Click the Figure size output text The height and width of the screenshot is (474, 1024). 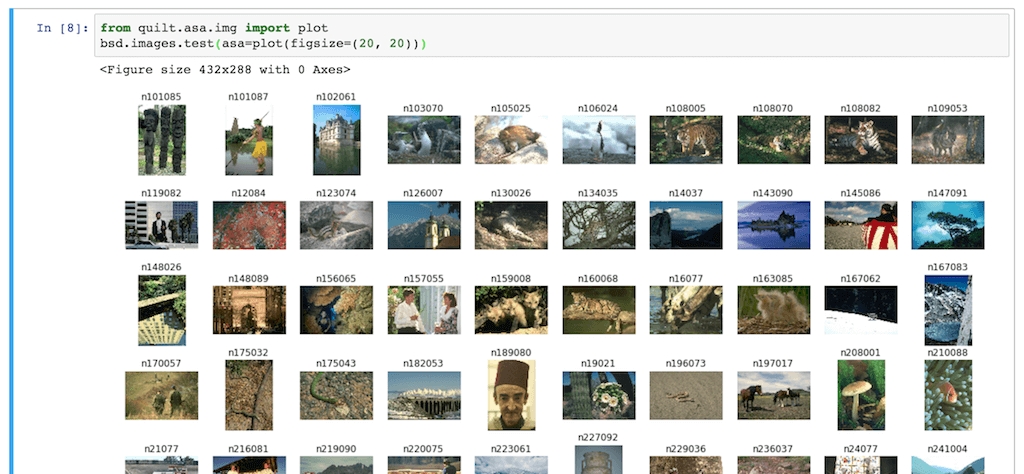click(225, 70)
